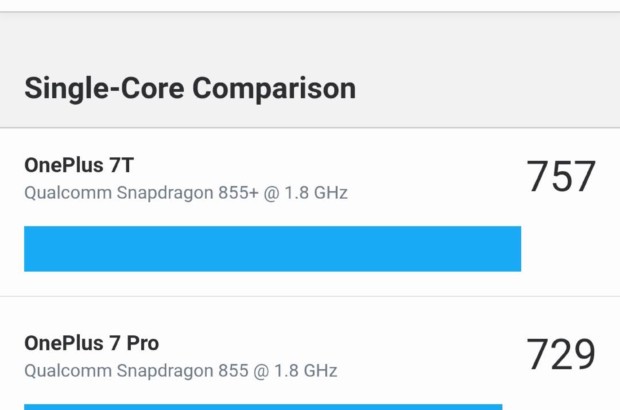Click the right end of the 7T bar
This screenshot has width=620, height=410.
[x=514, y=248]
